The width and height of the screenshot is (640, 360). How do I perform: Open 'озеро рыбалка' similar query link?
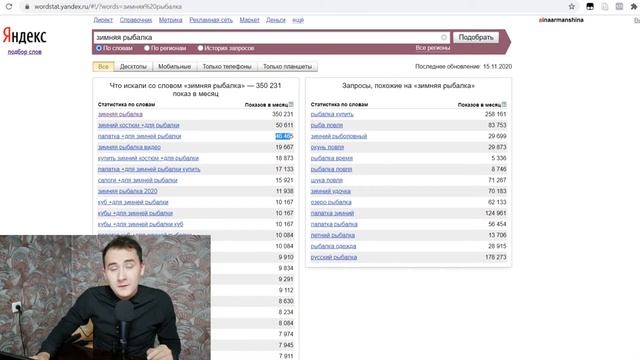click(x=331, y=202)
